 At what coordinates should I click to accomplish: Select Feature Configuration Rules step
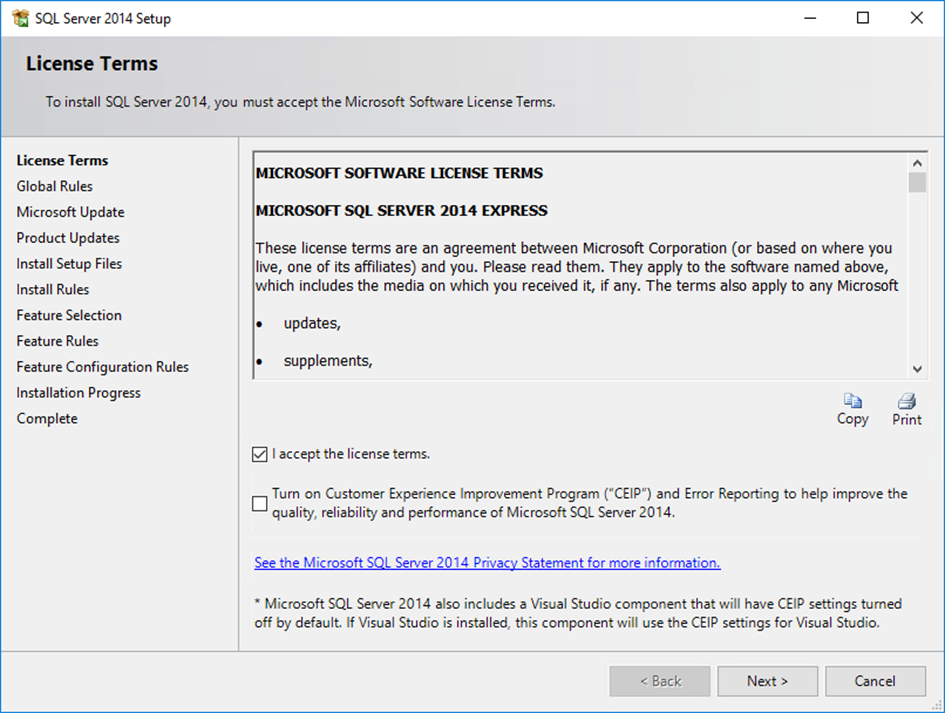click(102, 367)
